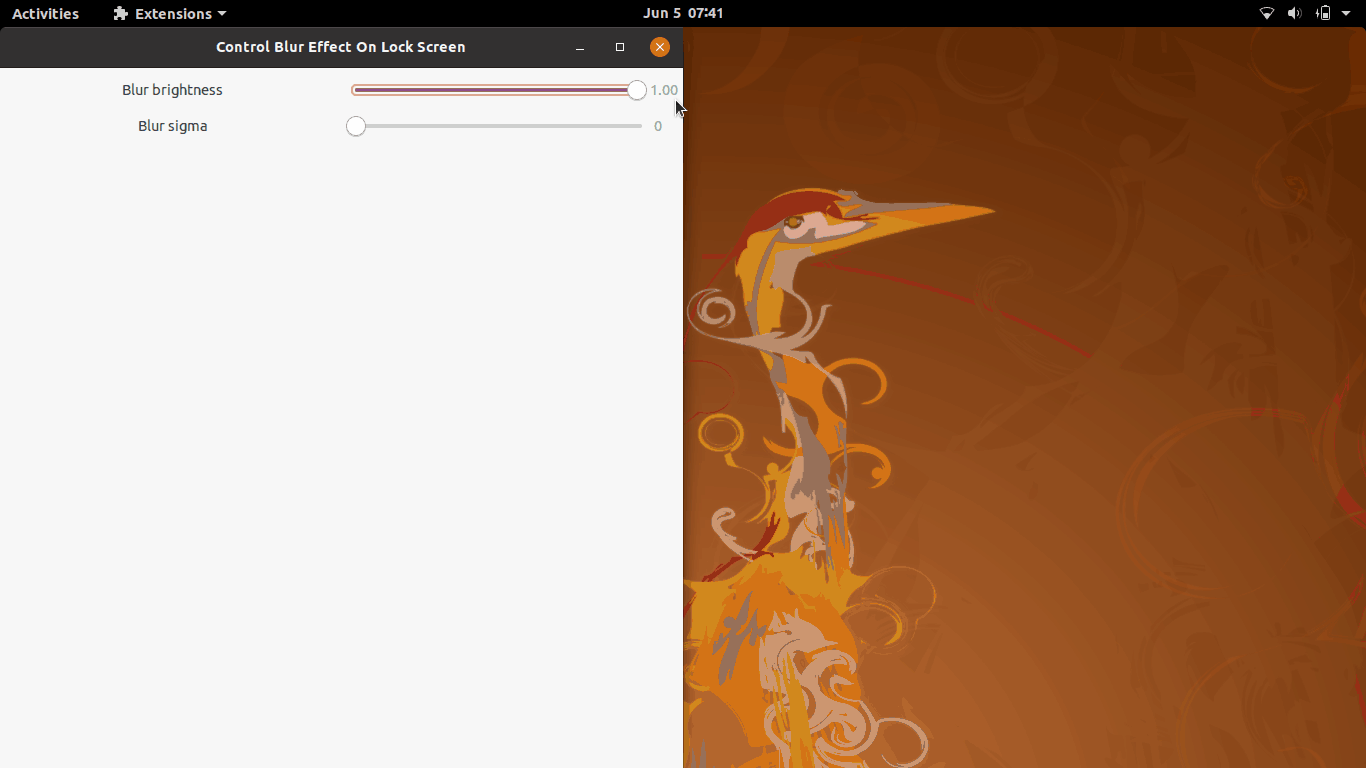
Task: Maximize the Control Blur Effect window
Action: 620,47
